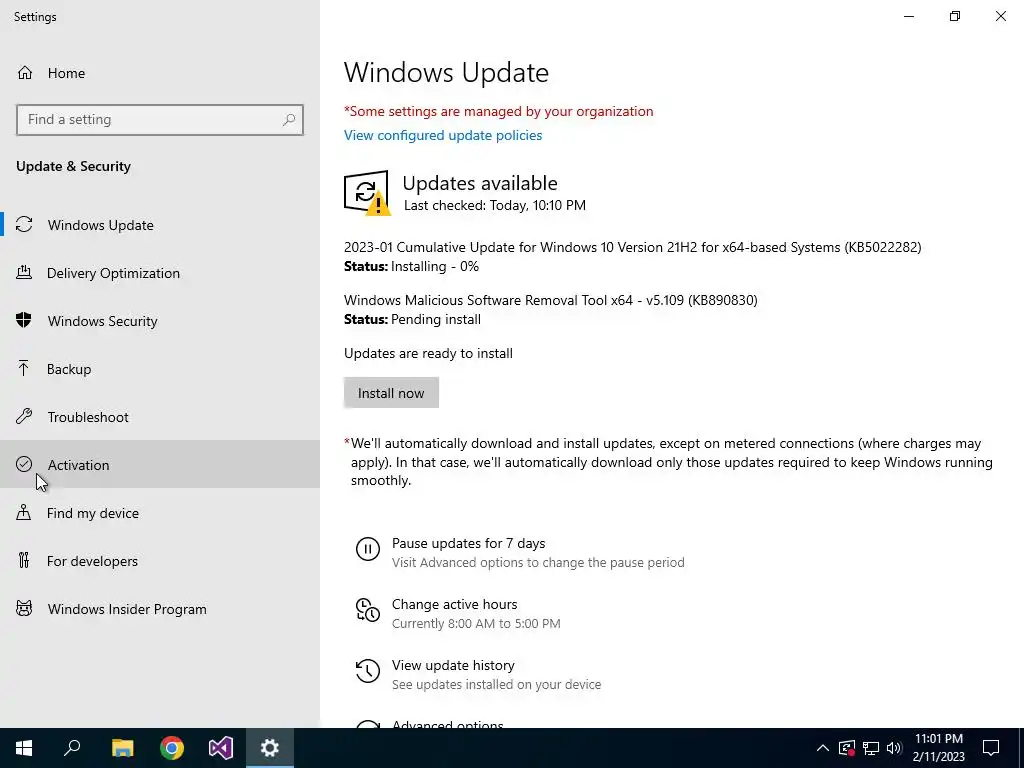Click 'Some settings are managed by your organization'
Screen dimensions: 1024x768
click(x=498, y=111)
